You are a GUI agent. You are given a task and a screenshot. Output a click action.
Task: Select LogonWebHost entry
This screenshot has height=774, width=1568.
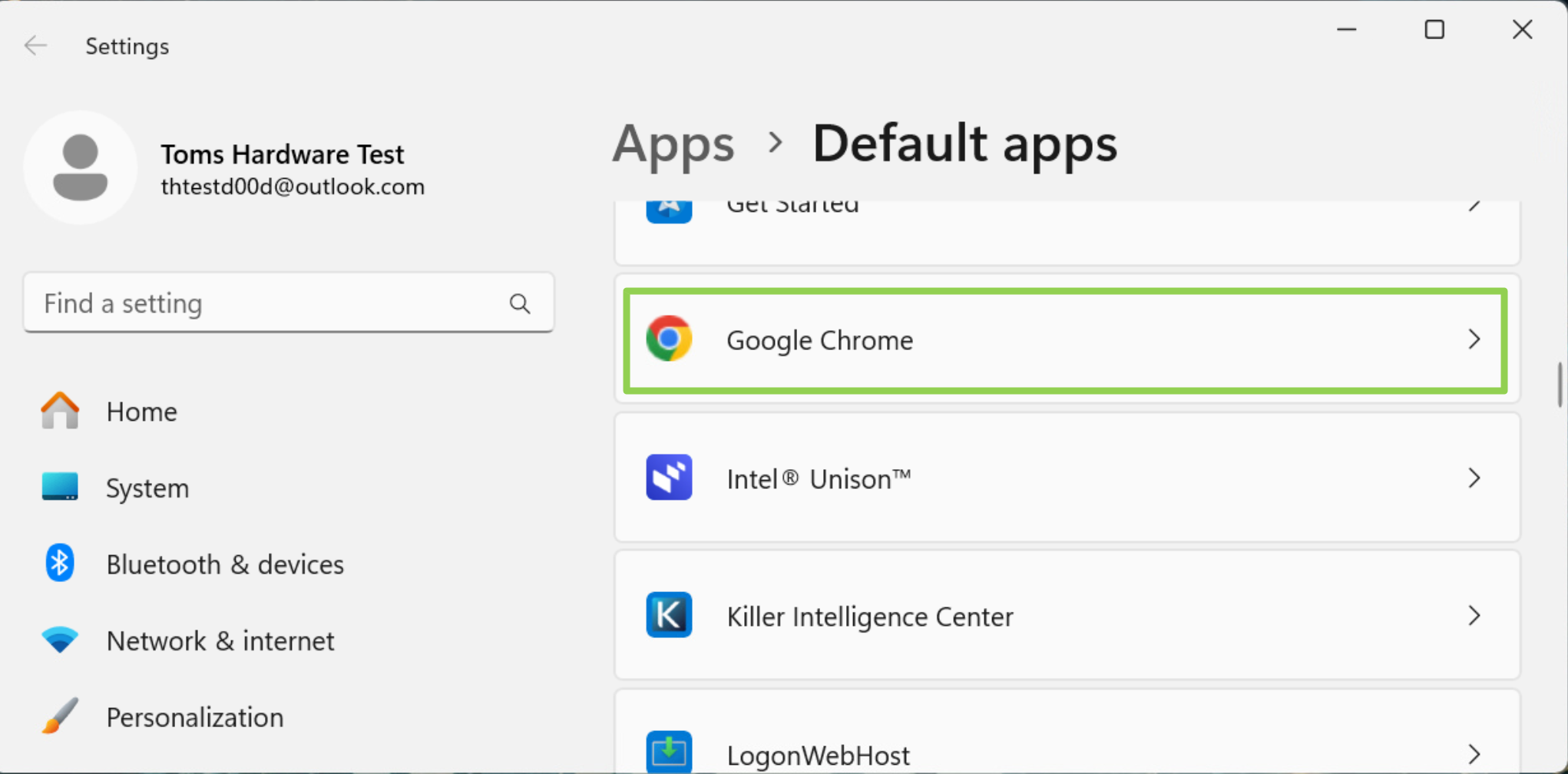[1067, 732]
